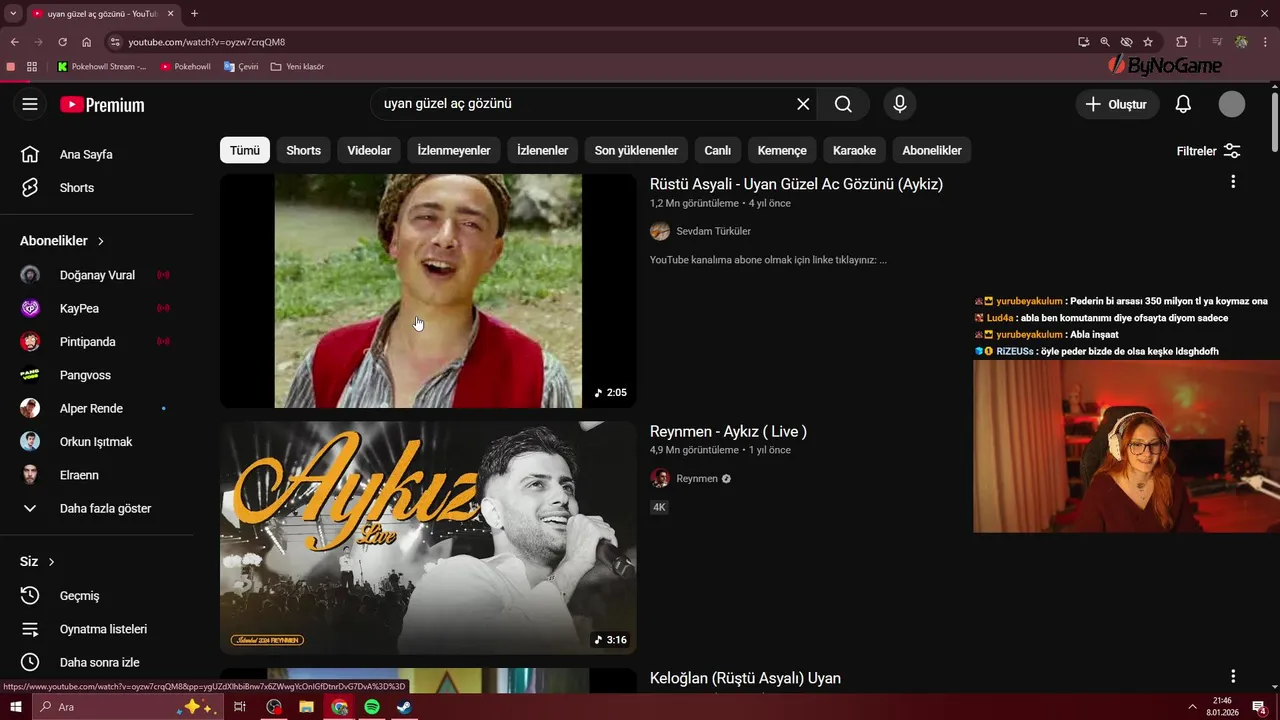
Task: Open the Windows Start menu
Action: point(16,707)
